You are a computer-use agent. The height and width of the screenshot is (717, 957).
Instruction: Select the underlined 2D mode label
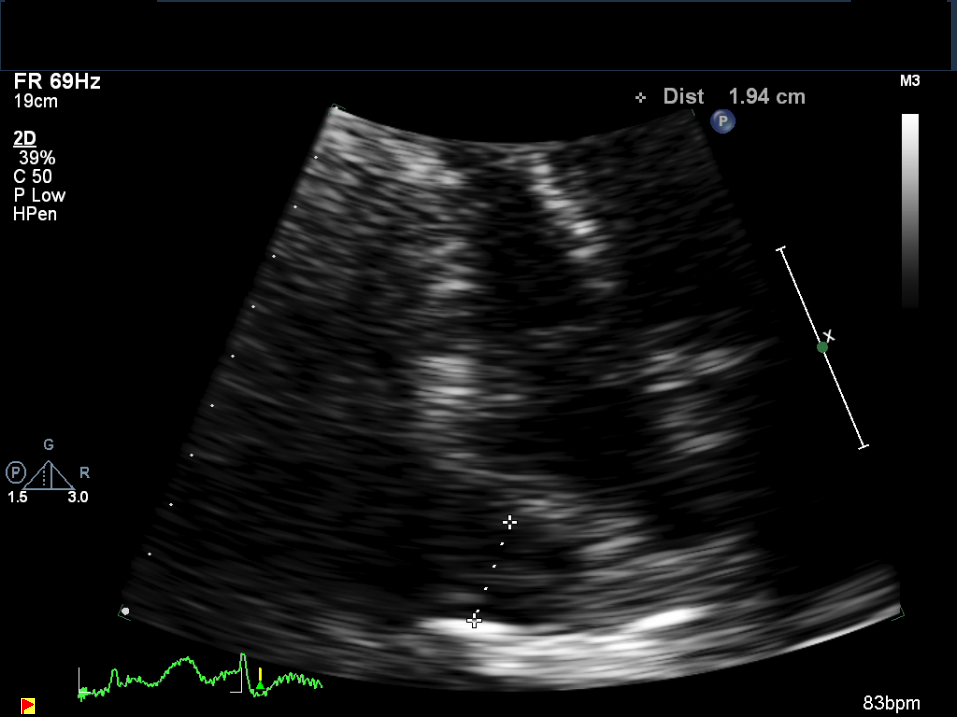pos(26,138)
